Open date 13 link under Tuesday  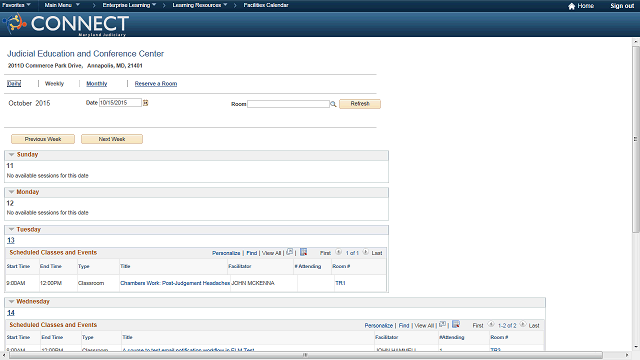pyautogui.click(x=11, y=240)
